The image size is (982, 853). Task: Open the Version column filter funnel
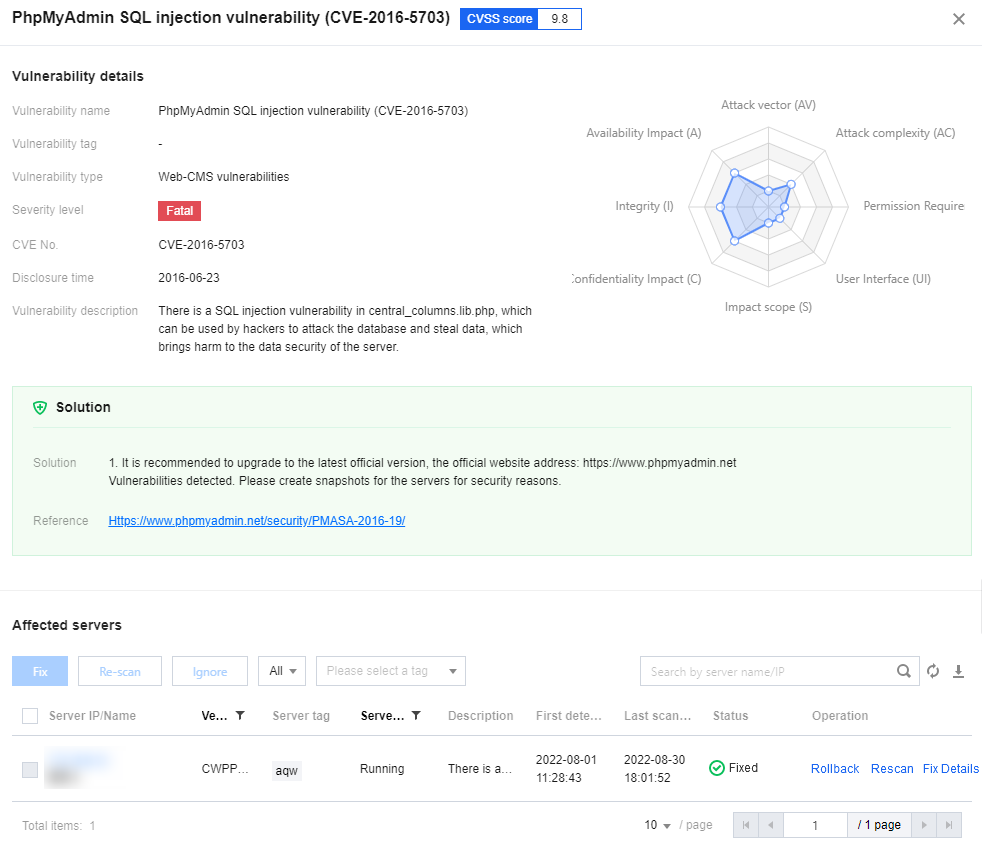pos(238,716)
